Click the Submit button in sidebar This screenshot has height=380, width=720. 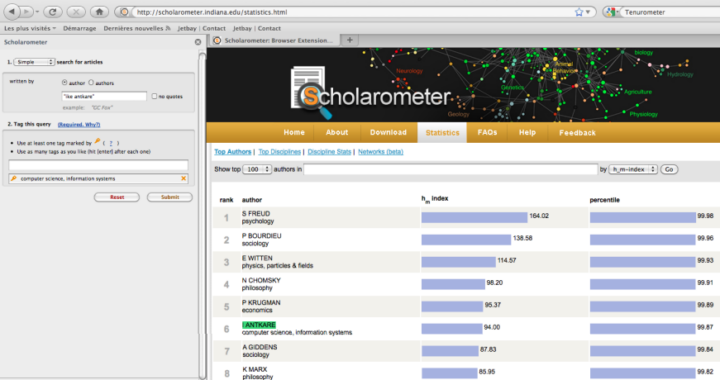pyautogui.click(x=170, y=197)
